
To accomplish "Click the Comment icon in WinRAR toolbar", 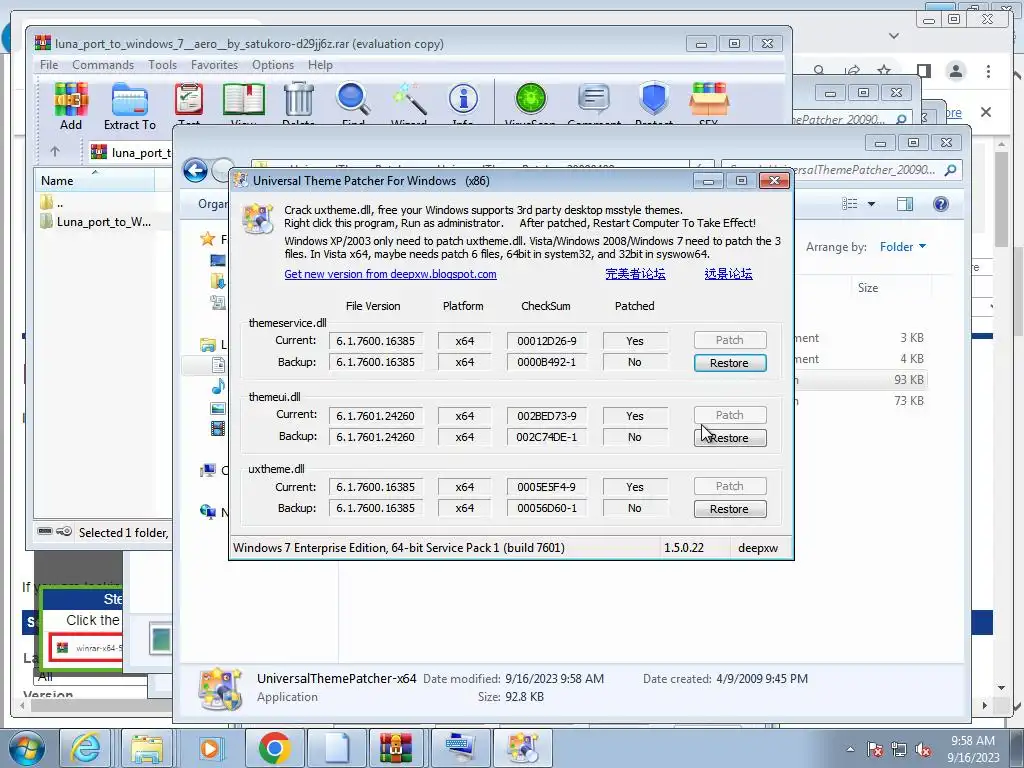I will [594, 103].
